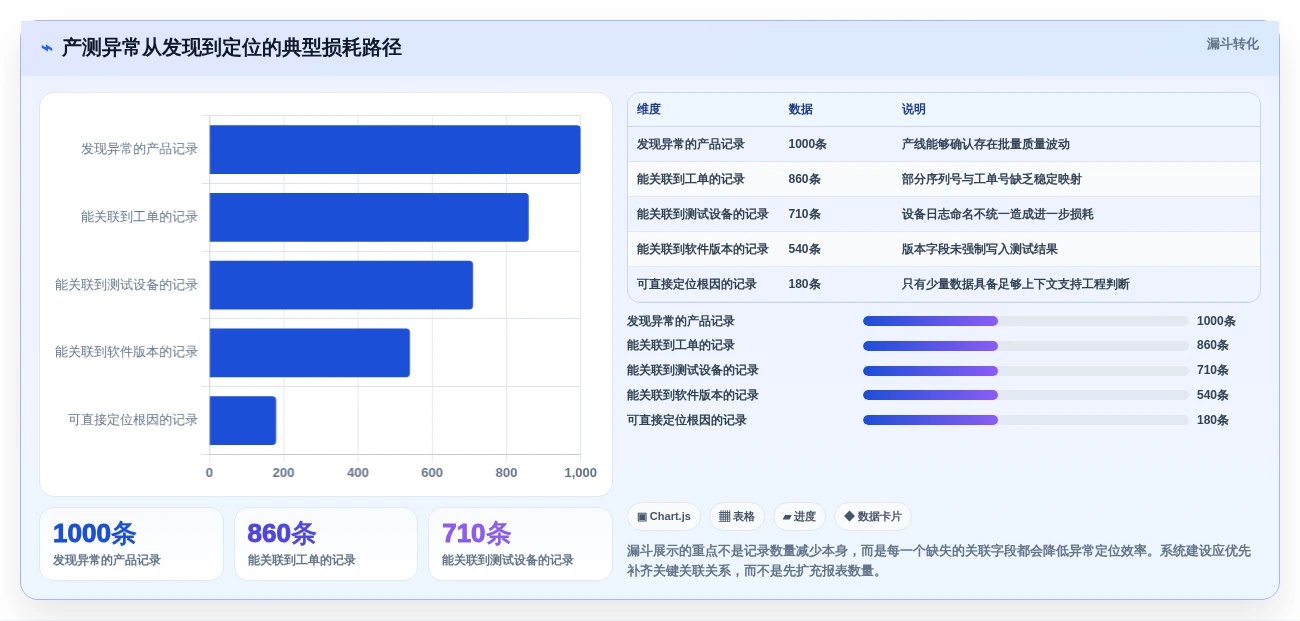1300x621 pixels.
Task: Click progress bar for 能关联到测试设备的记录
Action: [x=1026, y=371]
